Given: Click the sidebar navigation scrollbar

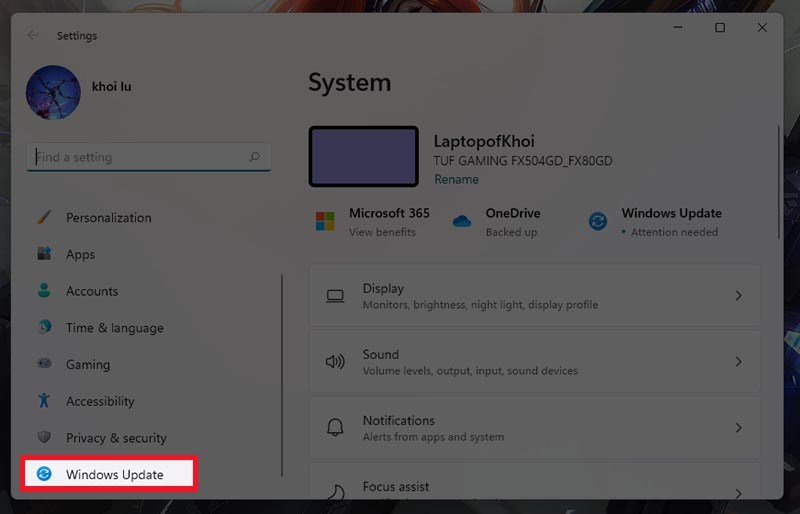Looking at the screenshot, I should [x=282, y=376].
